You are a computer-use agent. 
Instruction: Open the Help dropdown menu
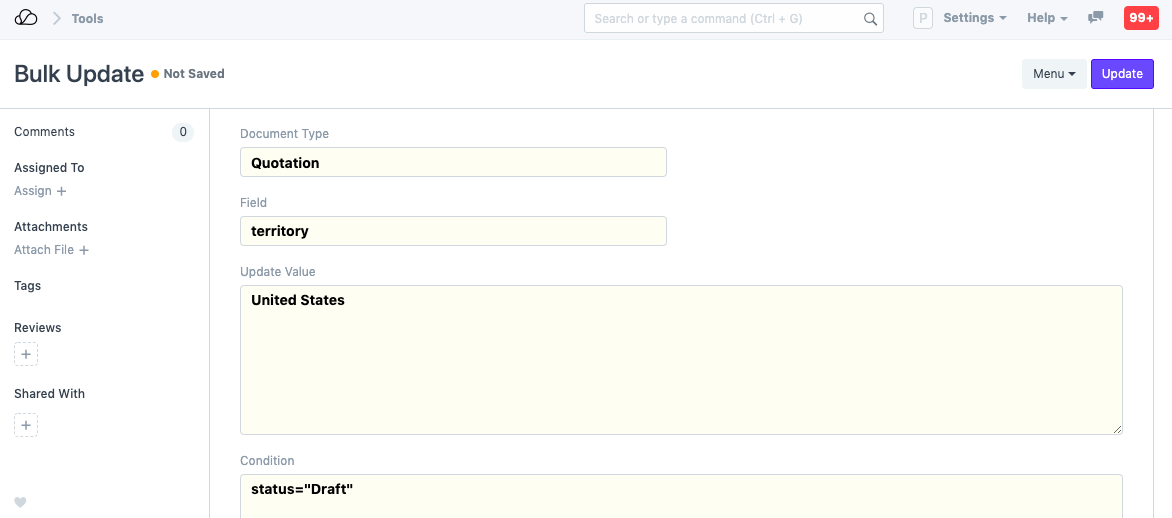(1047, 18)
